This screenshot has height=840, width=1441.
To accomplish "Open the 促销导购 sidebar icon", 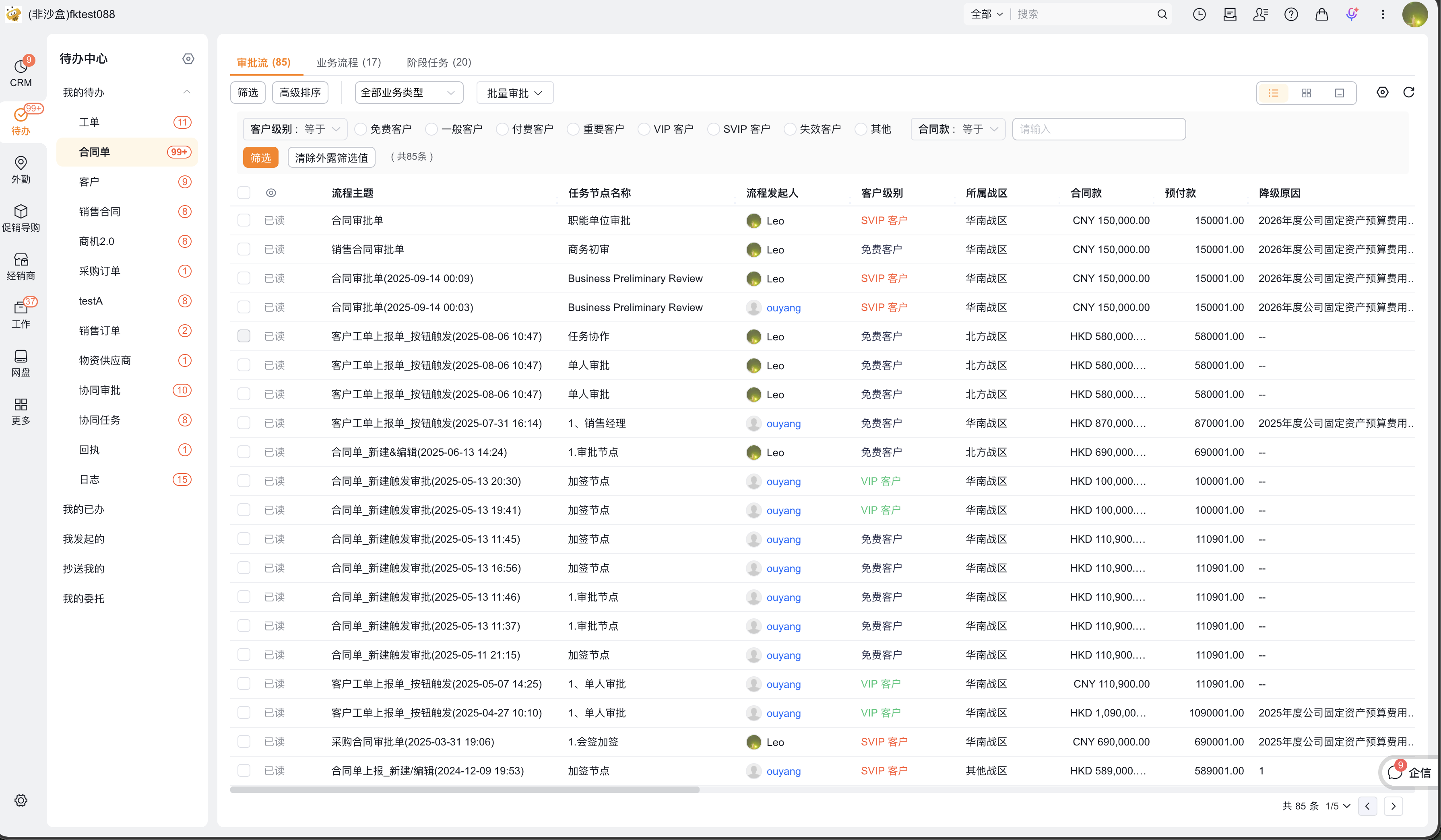I will [x=21, y=218].
